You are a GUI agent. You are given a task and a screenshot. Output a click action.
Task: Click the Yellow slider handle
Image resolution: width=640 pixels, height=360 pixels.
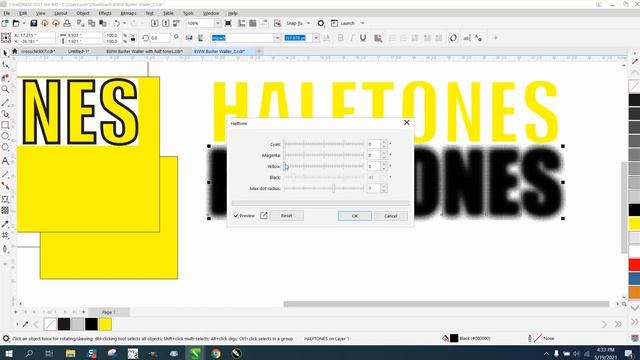click(285, 166)
